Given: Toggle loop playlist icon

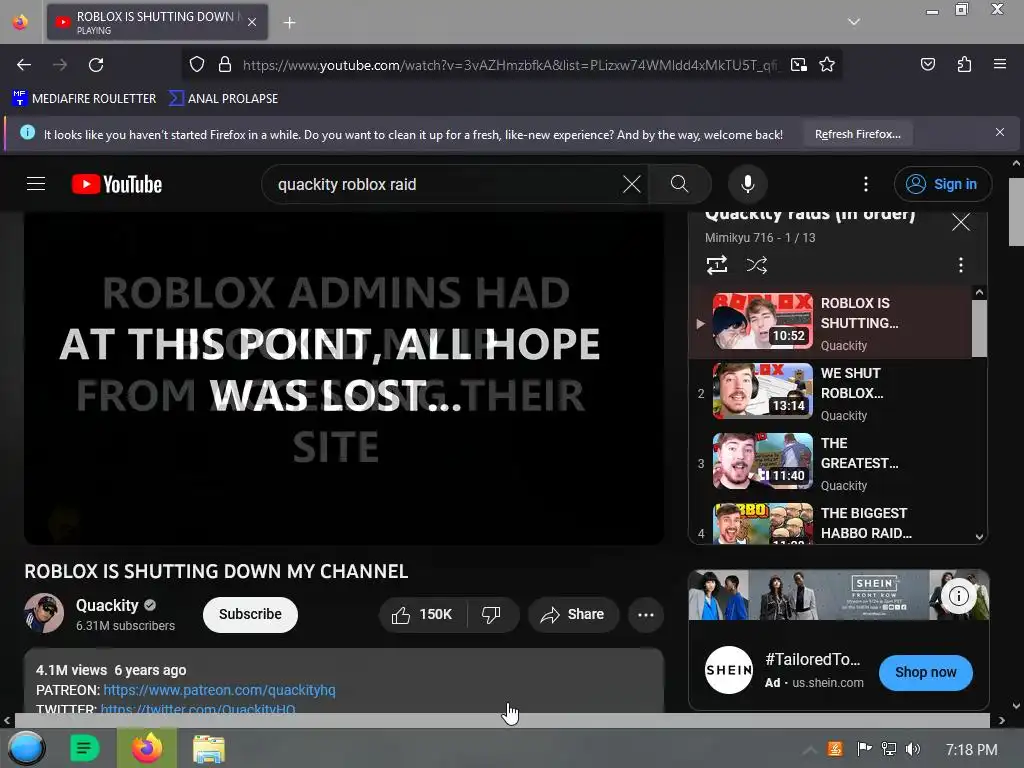Looking at the screenshot, I should point(716,265).
